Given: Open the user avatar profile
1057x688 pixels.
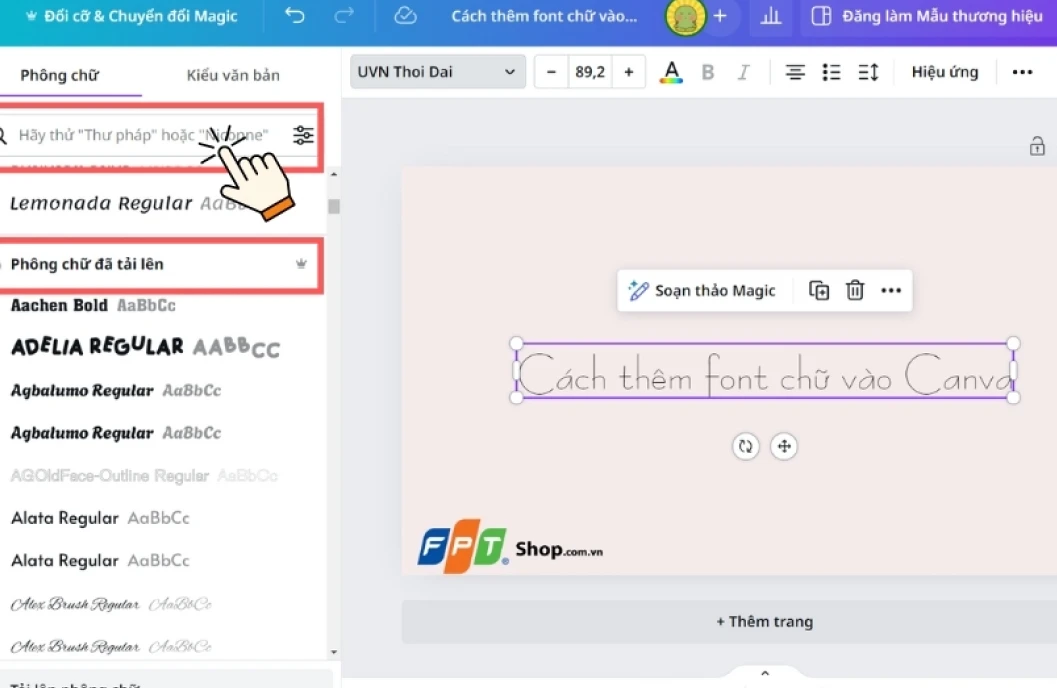Looking at the screenshot, I should (x=685, y=16).
